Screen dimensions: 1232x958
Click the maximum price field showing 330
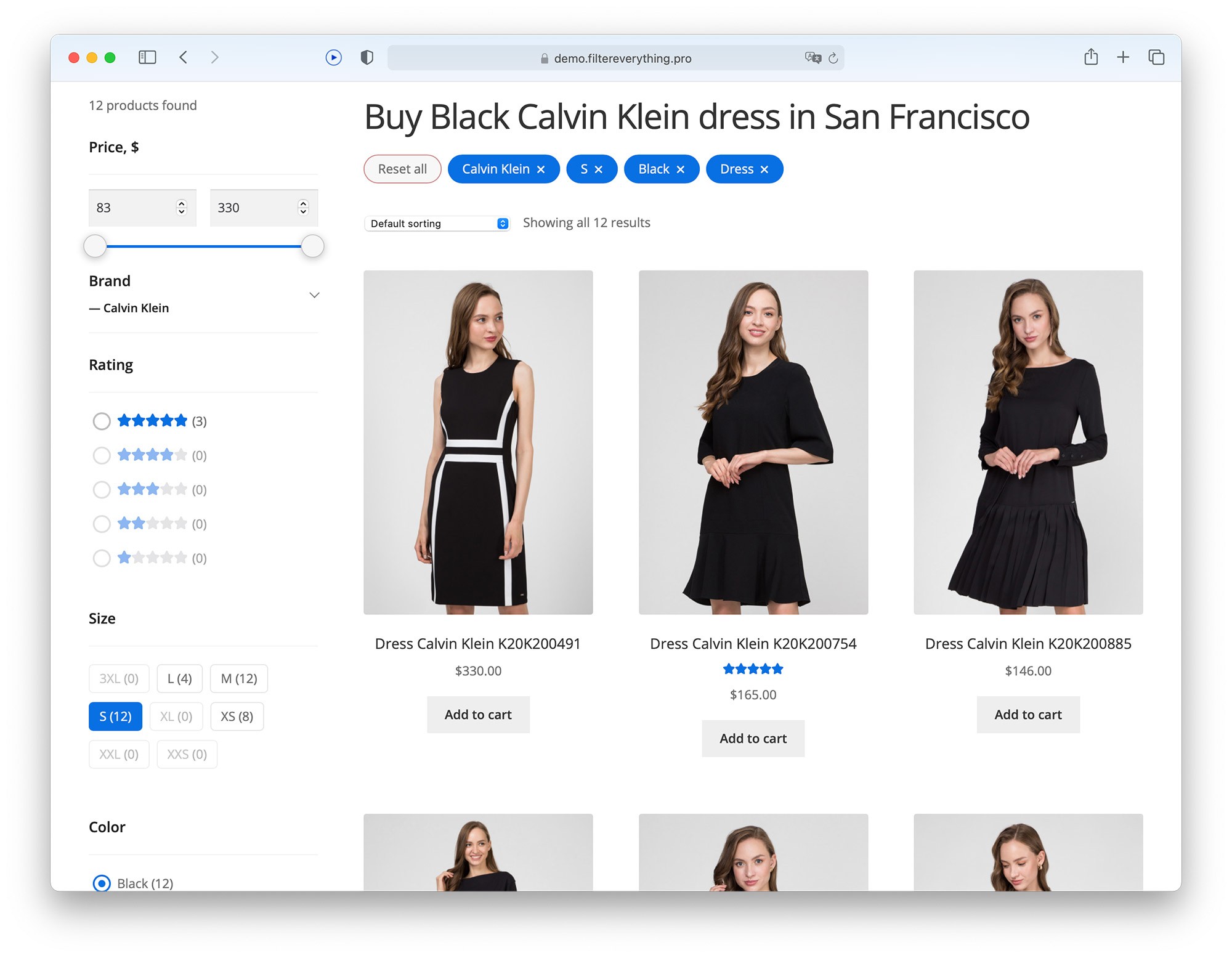(264, 208)
